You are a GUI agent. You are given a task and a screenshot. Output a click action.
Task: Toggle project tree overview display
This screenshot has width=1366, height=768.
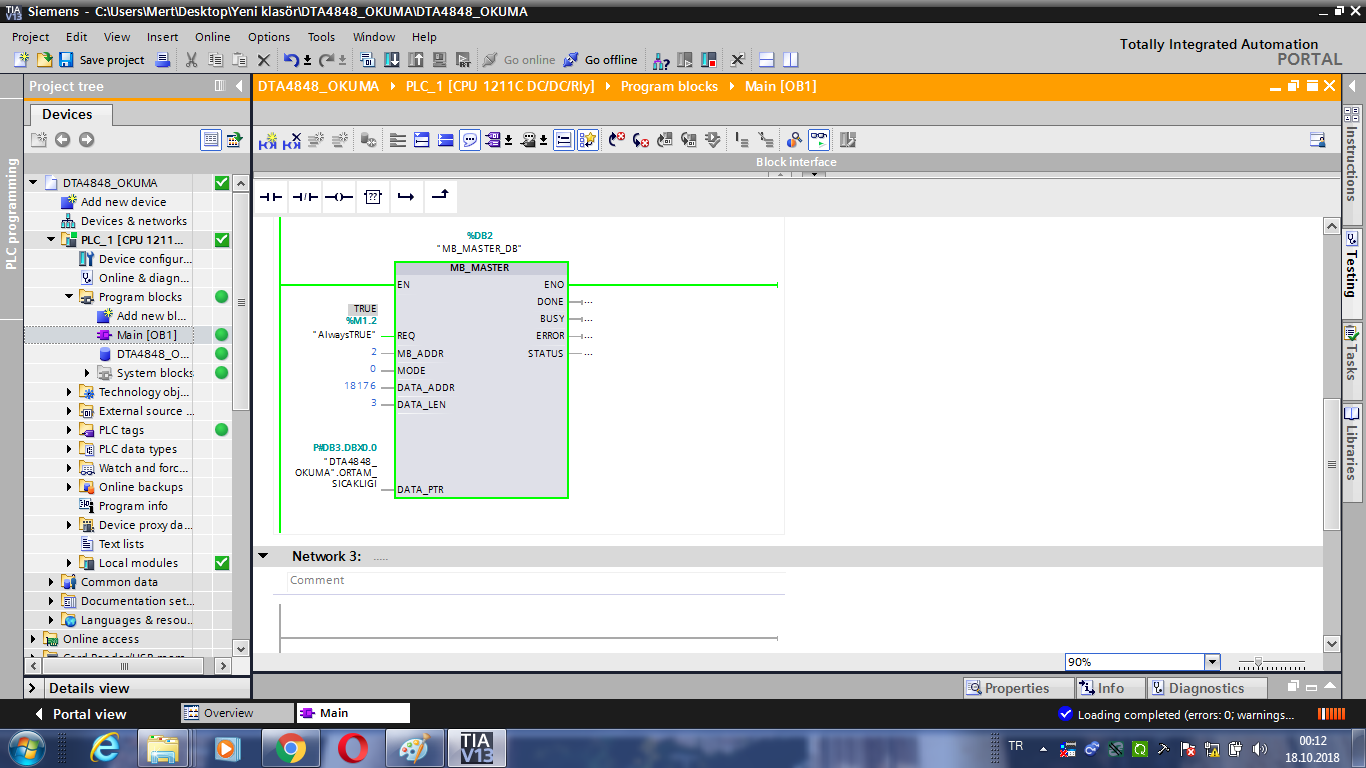point(210,140)
